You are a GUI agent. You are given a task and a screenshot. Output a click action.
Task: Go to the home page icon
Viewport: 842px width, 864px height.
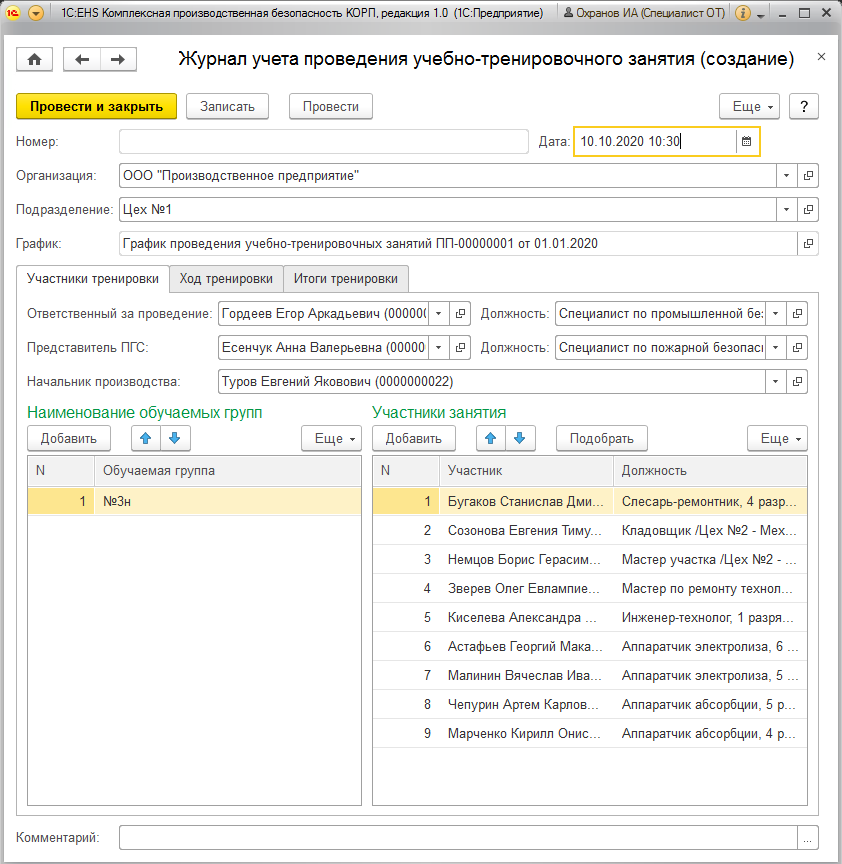34,60
